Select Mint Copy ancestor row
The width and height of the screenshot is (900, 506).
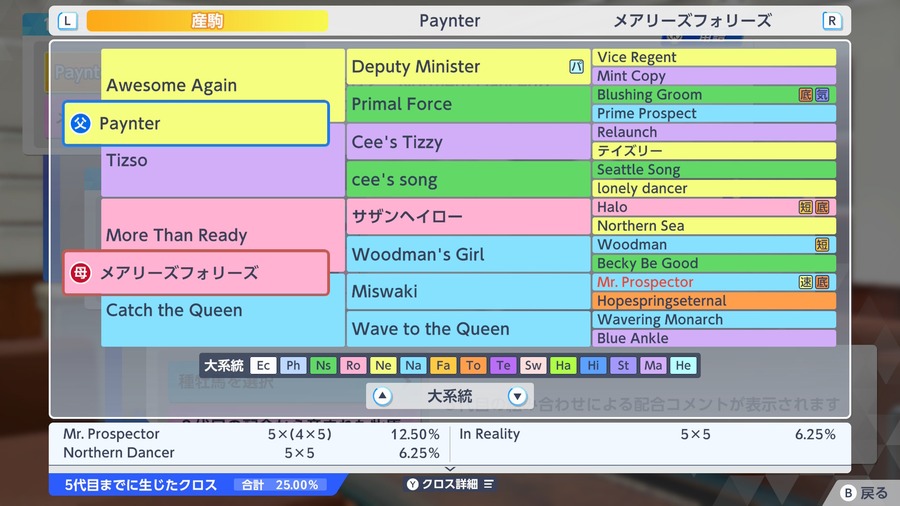pos(714,76)
